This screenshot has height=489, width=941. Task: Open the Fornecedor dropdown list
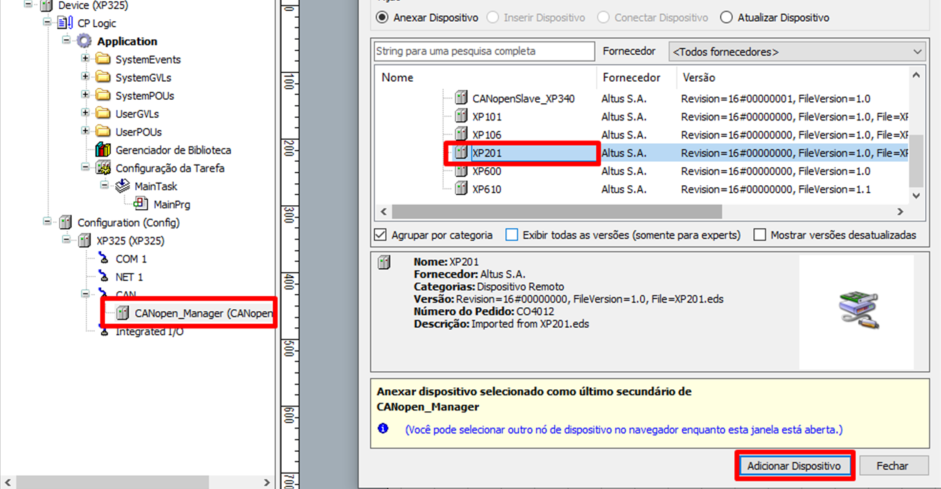tap(796, 51)
